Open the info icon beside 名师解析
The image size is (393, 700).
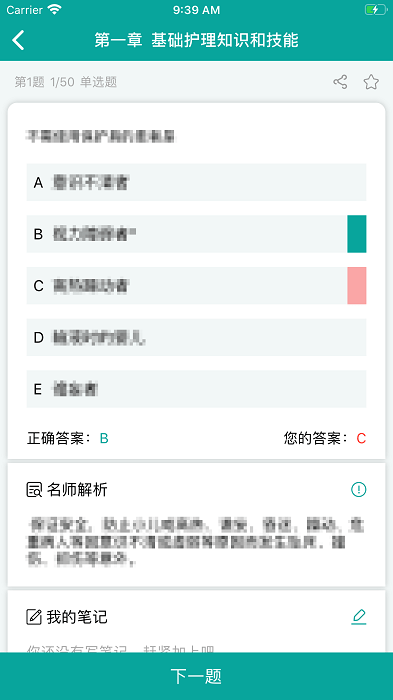[359, 490]
